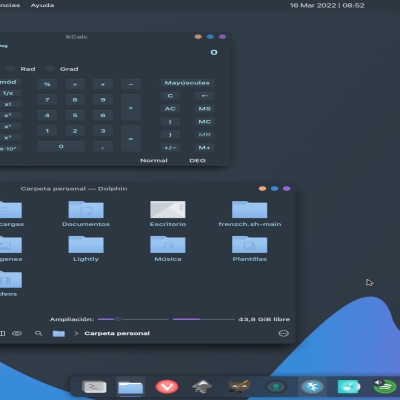The width and height of the screenshot is (400, 400).
Task: Select the Rad angle mode in KCalc
Action: pos(21,69)
